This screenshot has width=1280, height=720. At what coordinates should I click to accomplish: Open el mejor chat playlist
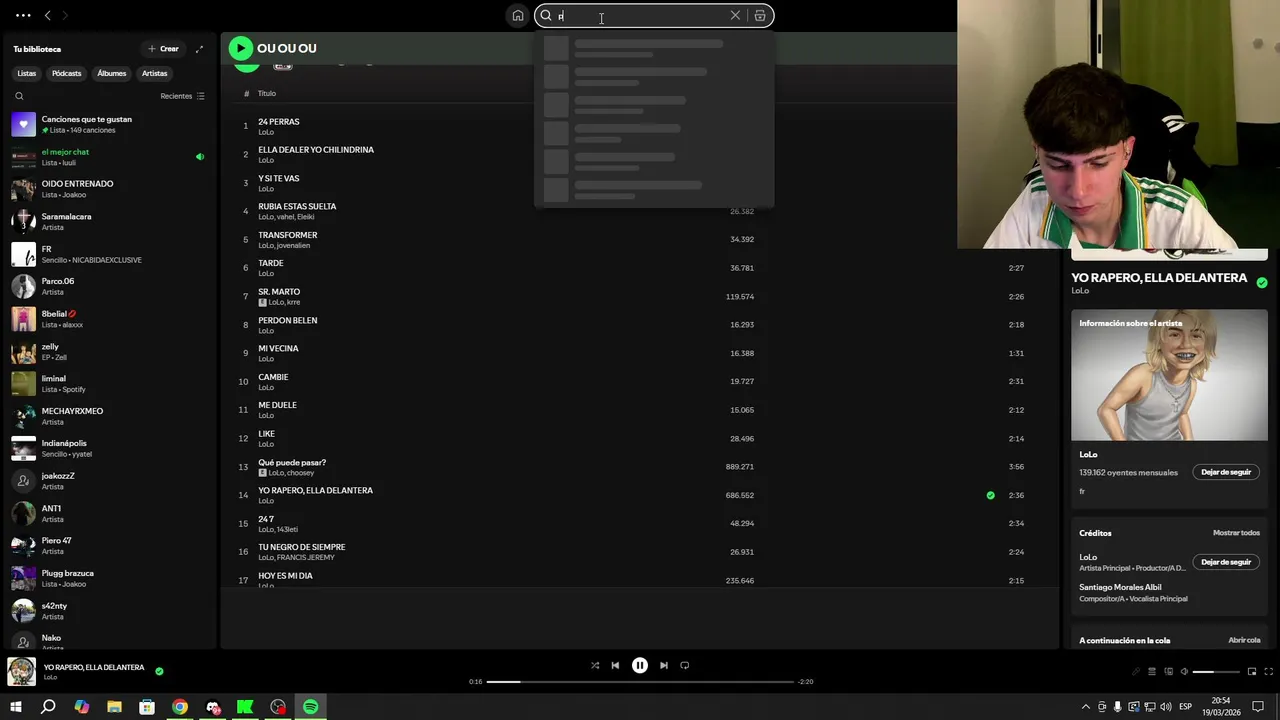click(x=108, y=157)
